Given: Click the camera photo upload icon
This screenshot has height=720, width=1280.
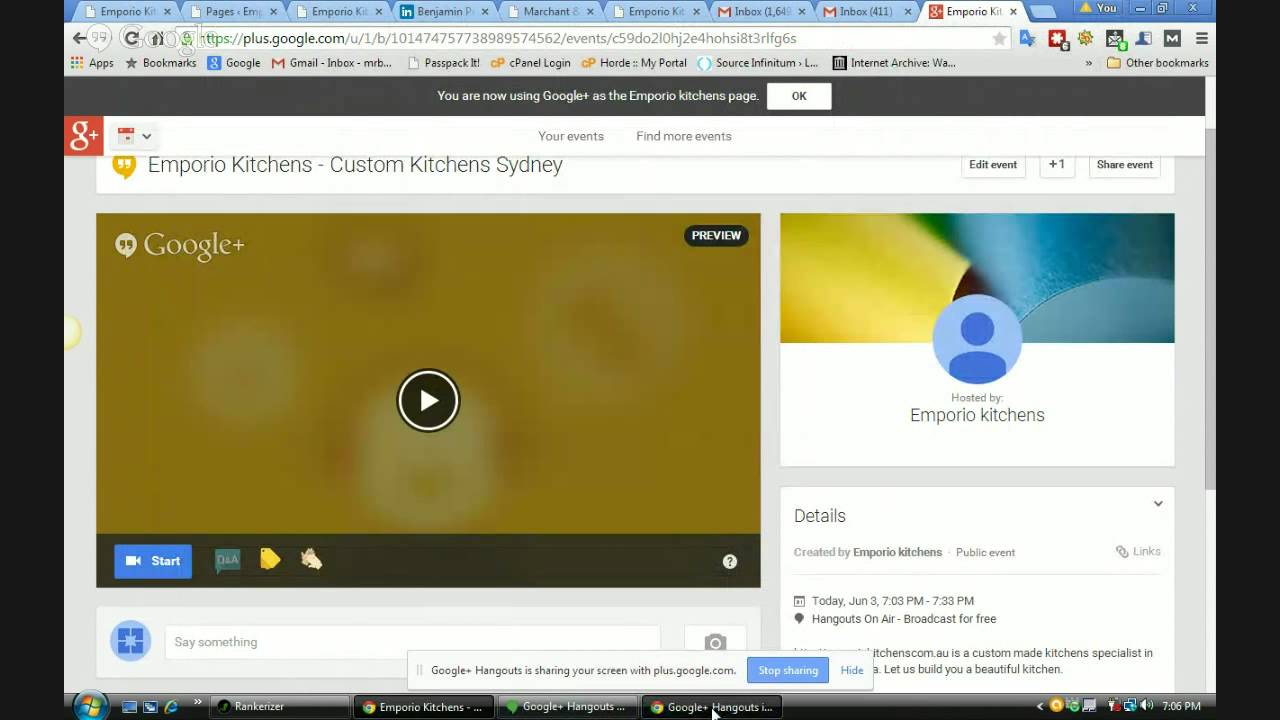Looking at the screenshot, I should tap(715, 642).
